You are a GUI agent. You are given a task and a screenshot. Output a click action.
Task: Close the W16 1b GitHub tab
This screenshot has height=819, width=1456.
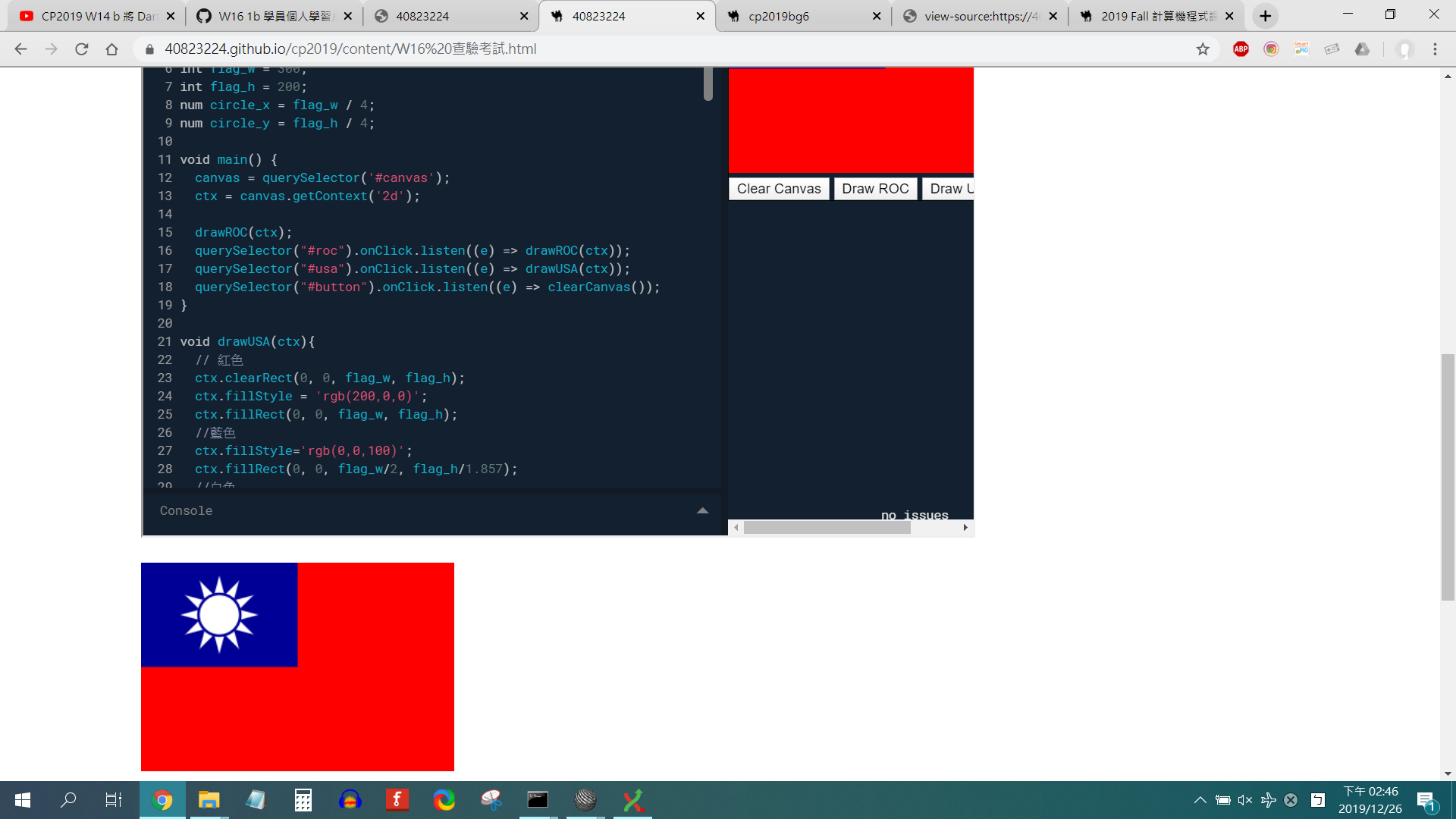(347, 16)
